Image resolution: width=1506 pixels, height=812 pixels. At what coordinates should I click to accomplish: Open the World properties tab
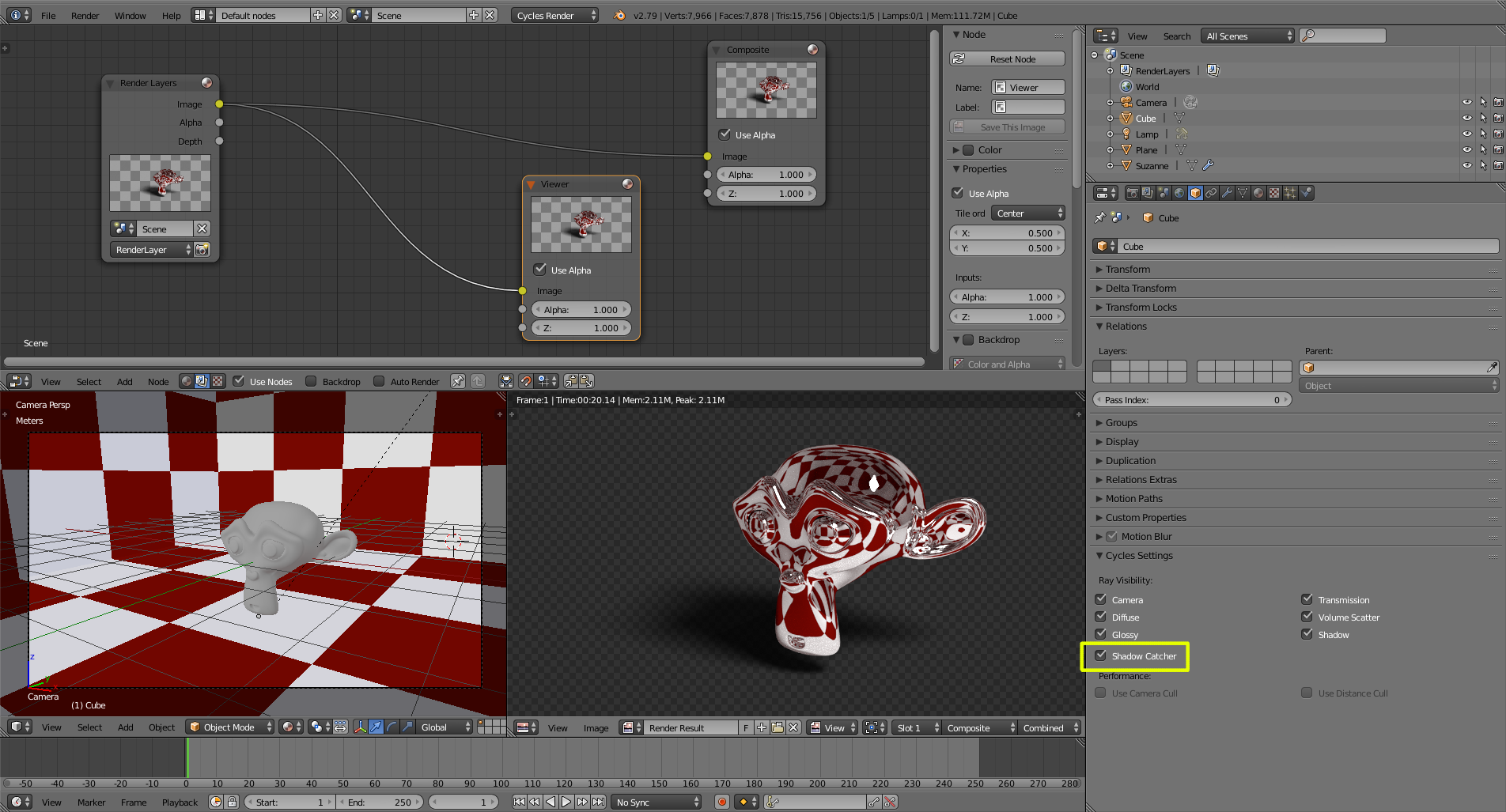[1179, 193]
